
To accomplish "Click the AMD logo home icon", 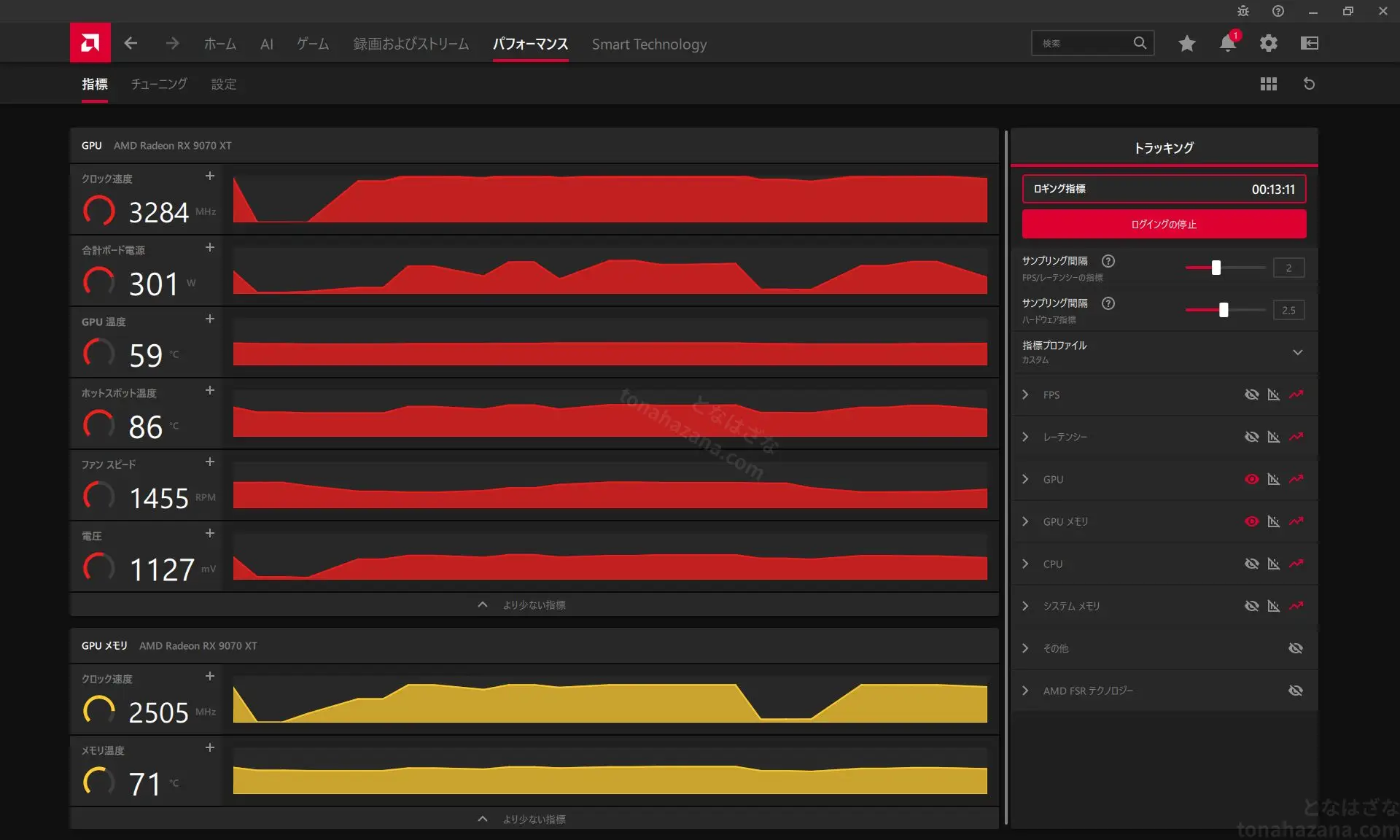I will tap(90, 43).
